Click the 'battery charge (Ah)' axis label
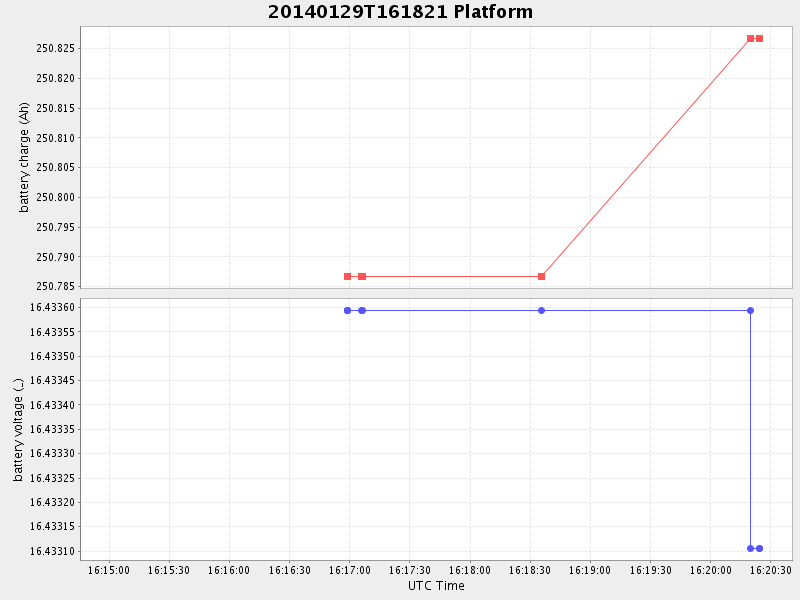 tap(24, 157)
